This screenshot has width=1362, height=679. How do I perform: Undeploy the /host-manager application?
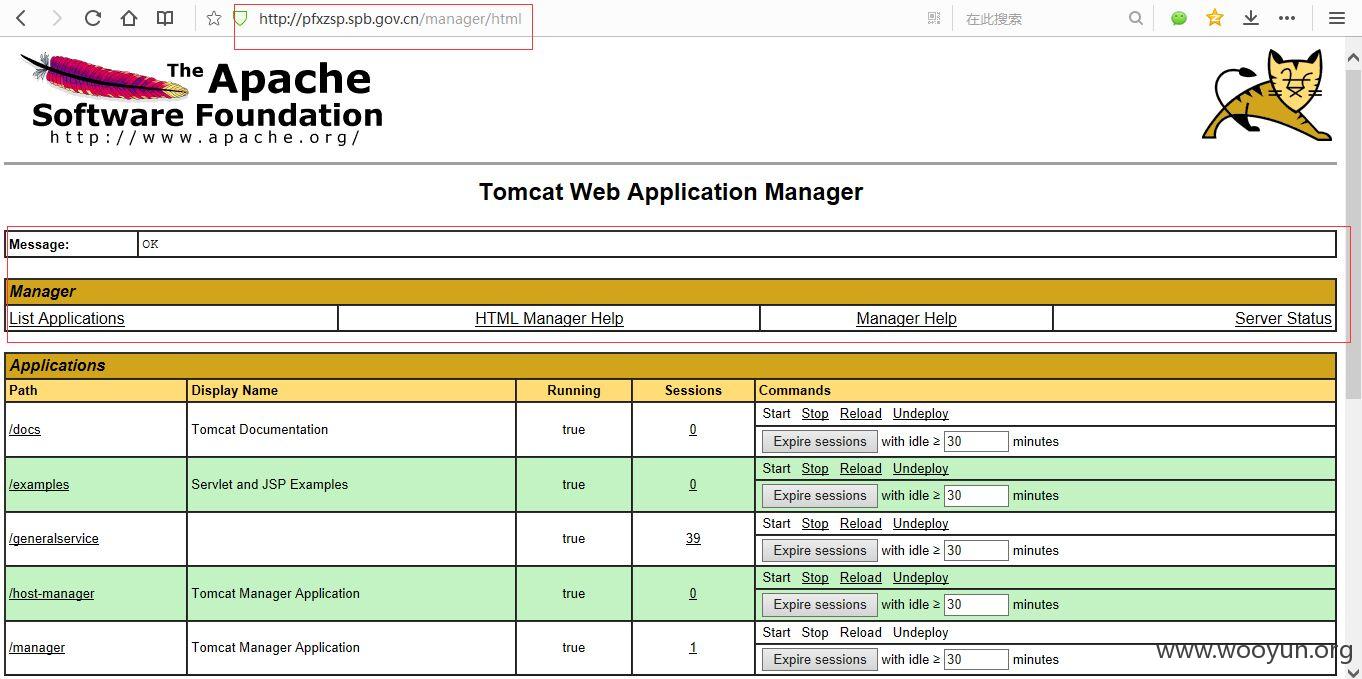click(921, 577)
